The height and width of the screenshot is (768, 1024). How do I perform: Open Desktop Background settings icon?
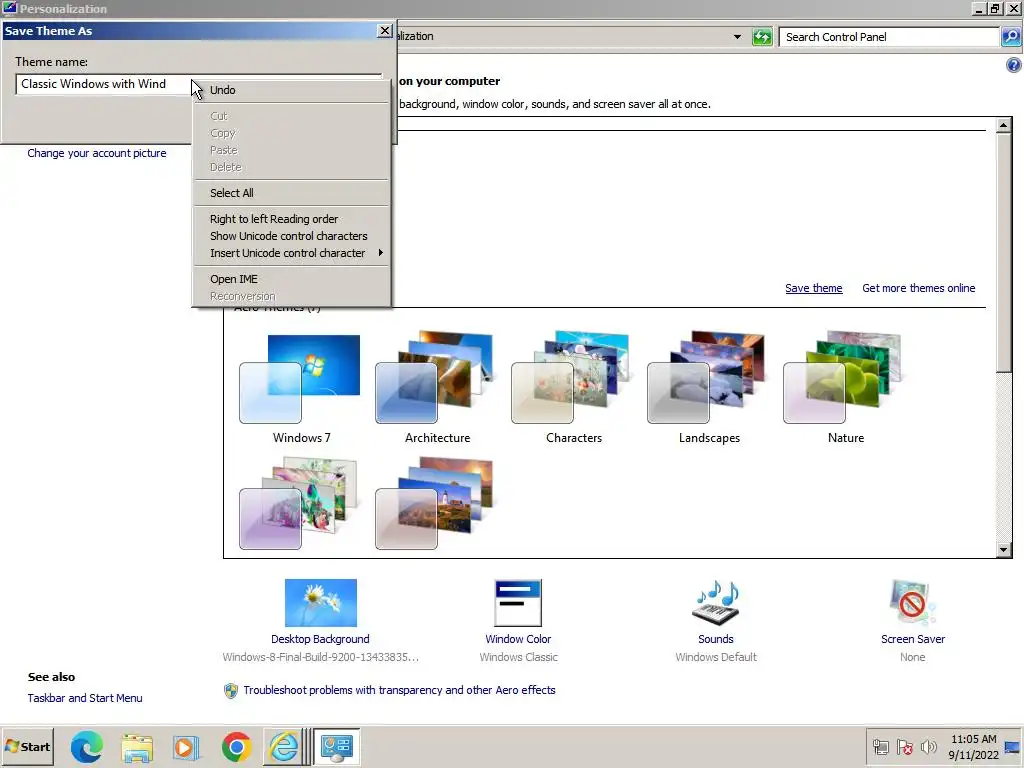coord(320,603)
